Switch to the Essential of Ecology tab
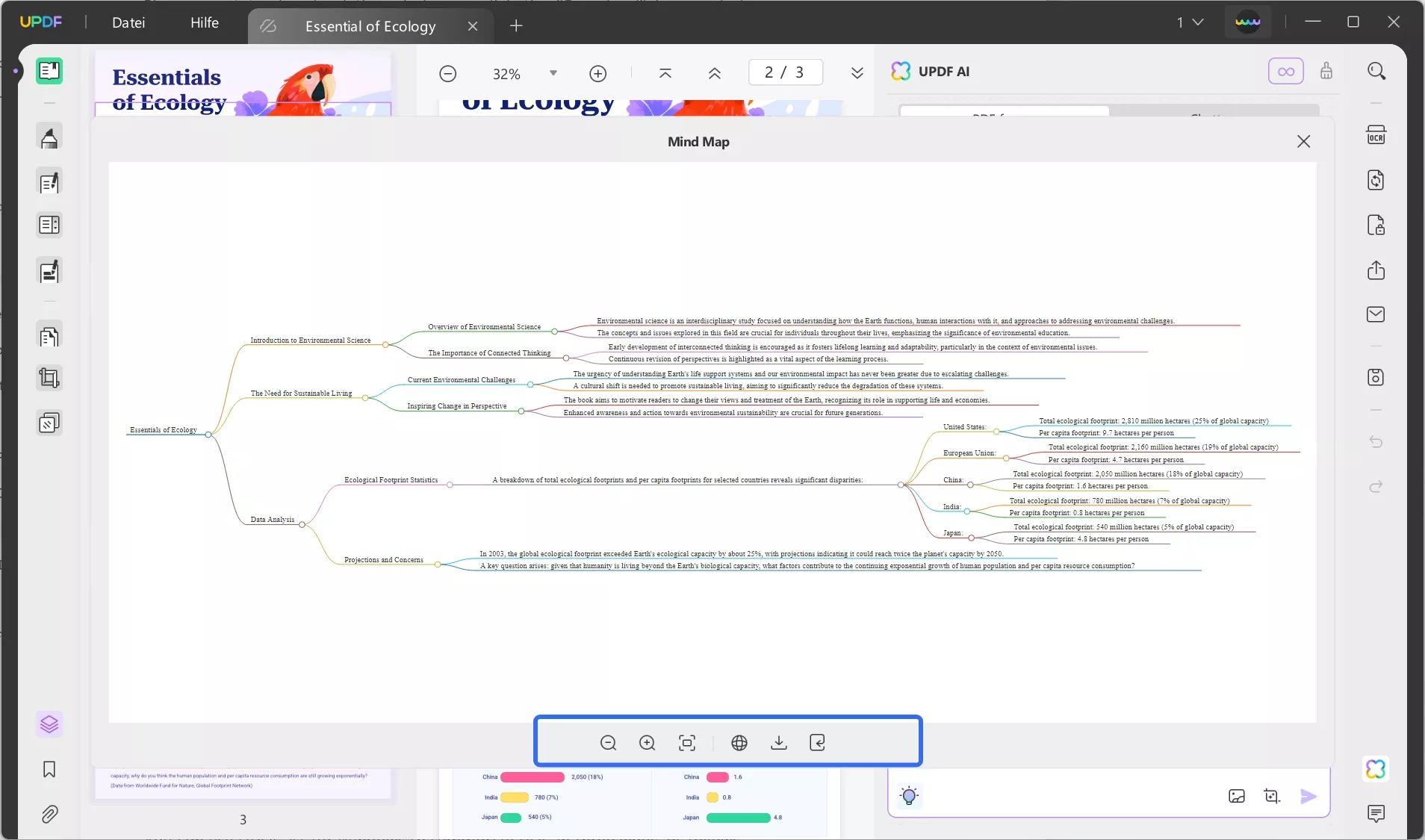 pyautogui.click(x=370, y=26)
